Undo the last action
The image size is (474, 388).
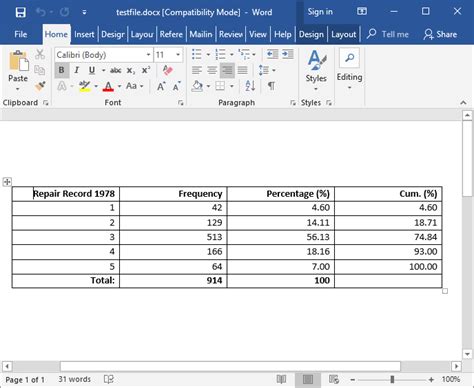pos(41,12)
